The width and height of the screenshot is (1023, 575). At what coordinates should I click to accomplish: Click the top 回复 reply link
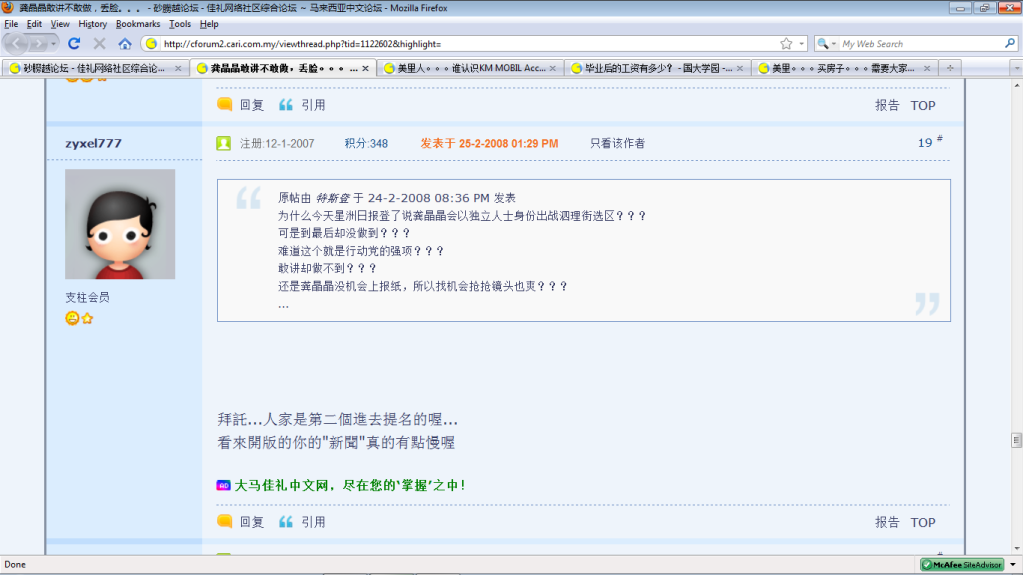(252, 105)
